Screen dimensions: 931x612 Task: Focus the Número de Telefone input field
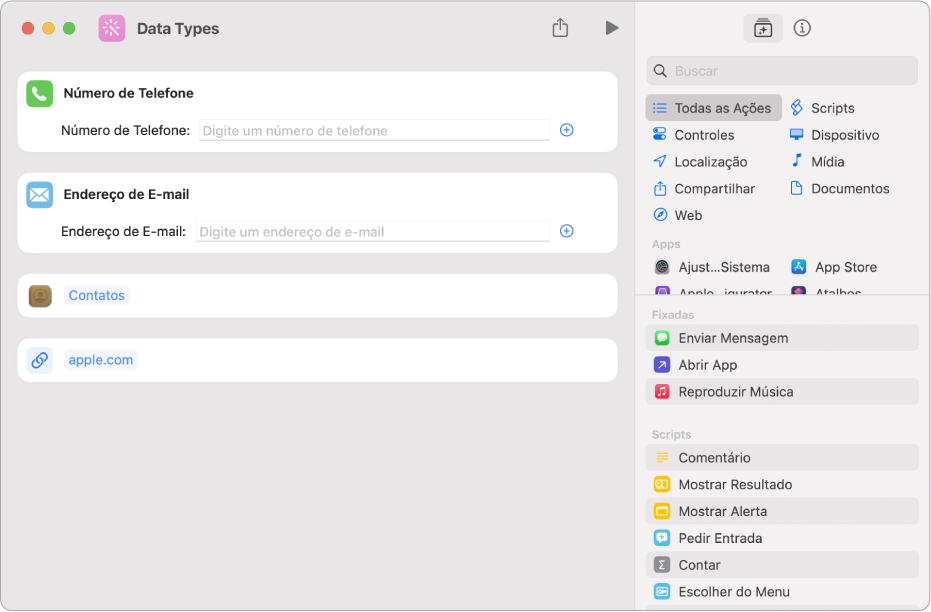click(375, 131)
